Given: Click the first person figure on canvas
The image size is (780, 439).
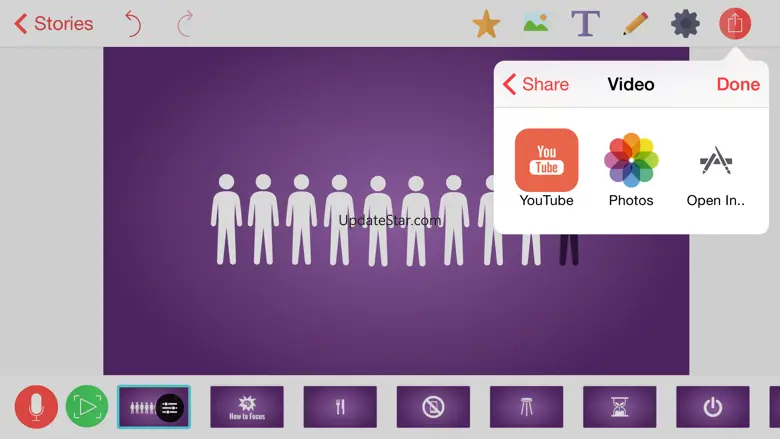Looking at the screenshot, I should 226,219.
